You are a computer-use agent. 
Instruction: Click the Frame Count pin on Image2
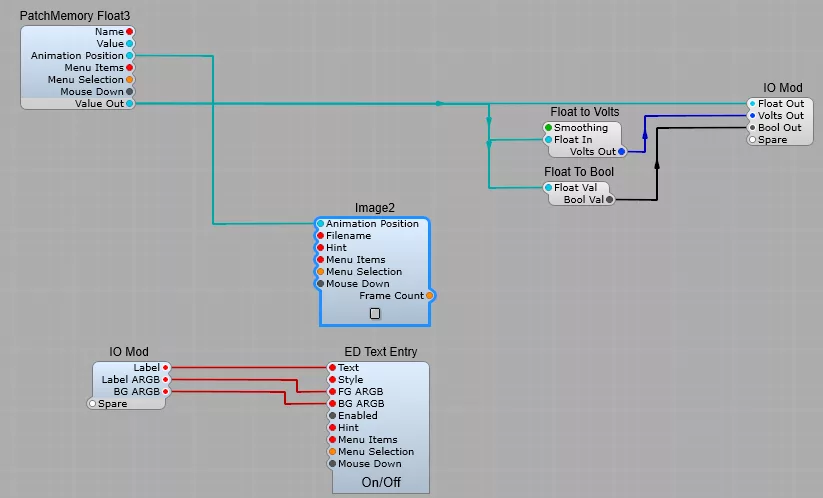430,296
